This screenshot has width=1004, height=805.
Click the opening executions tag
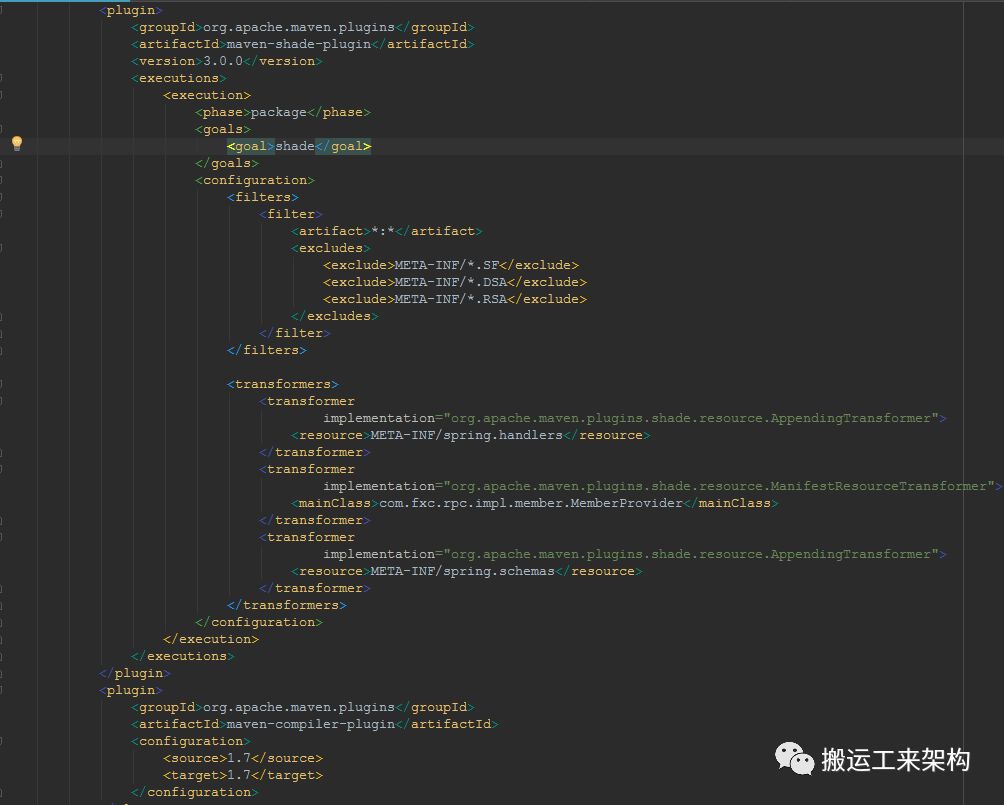tap(179, 78)
